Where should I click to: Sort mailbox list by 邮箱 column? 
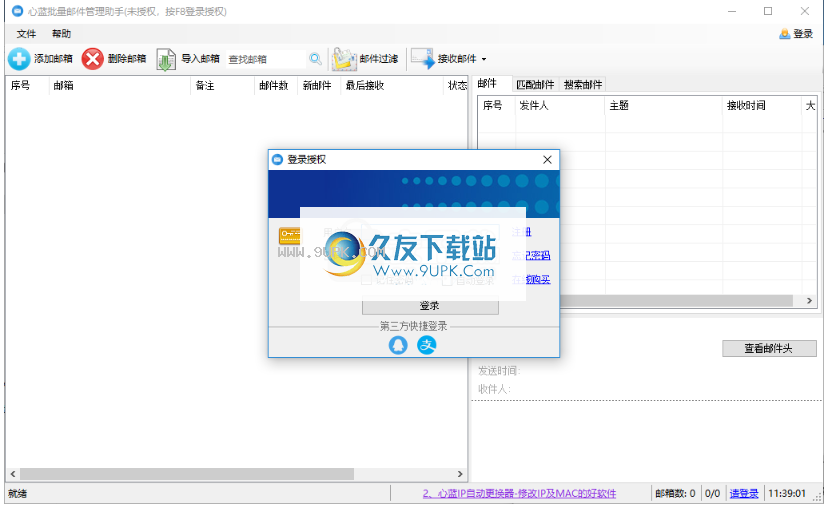click(x=63, y=85)
